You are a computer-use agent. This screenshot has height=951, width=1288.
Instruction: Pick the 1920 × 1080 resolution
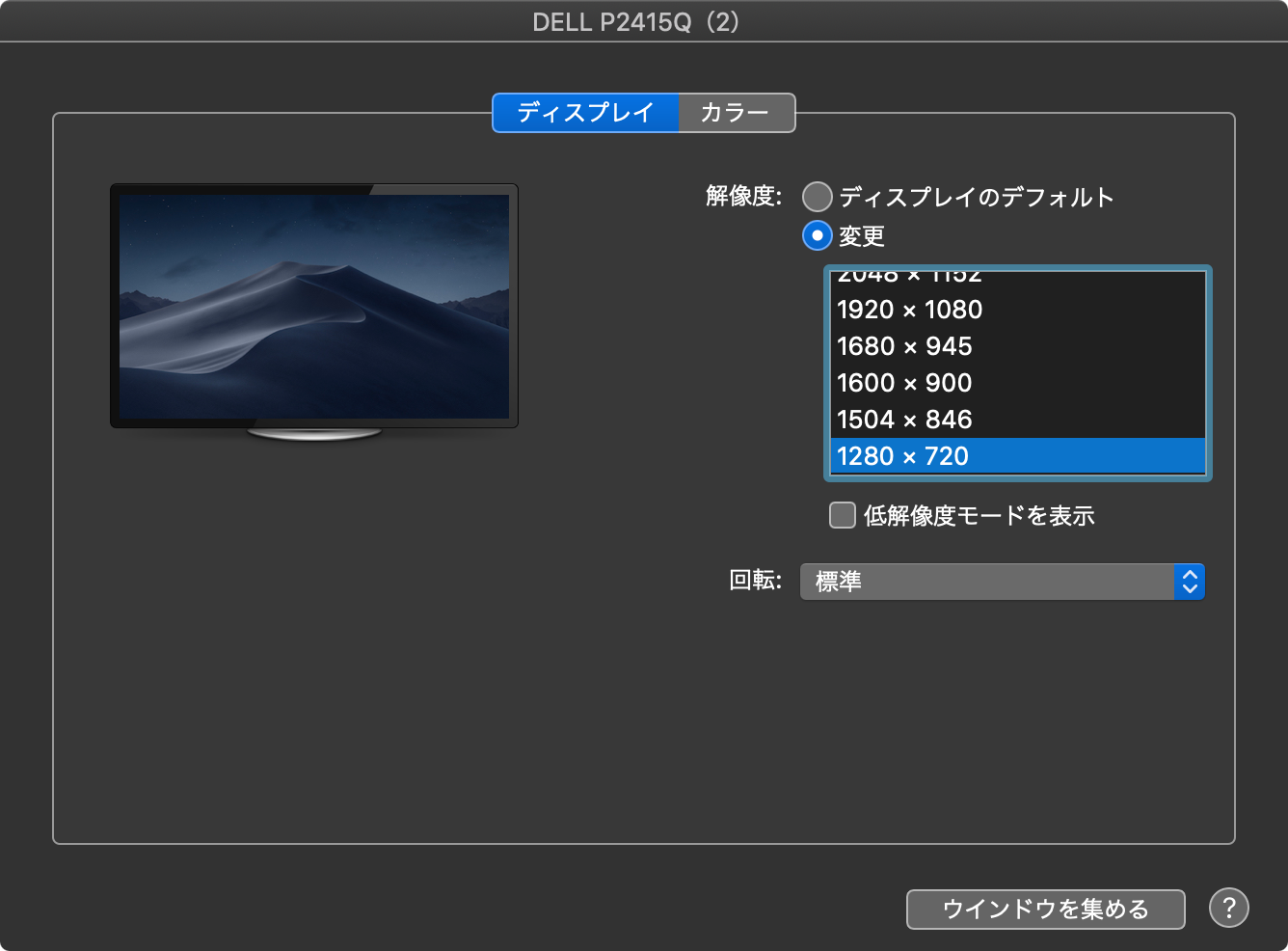point(1017,310)
